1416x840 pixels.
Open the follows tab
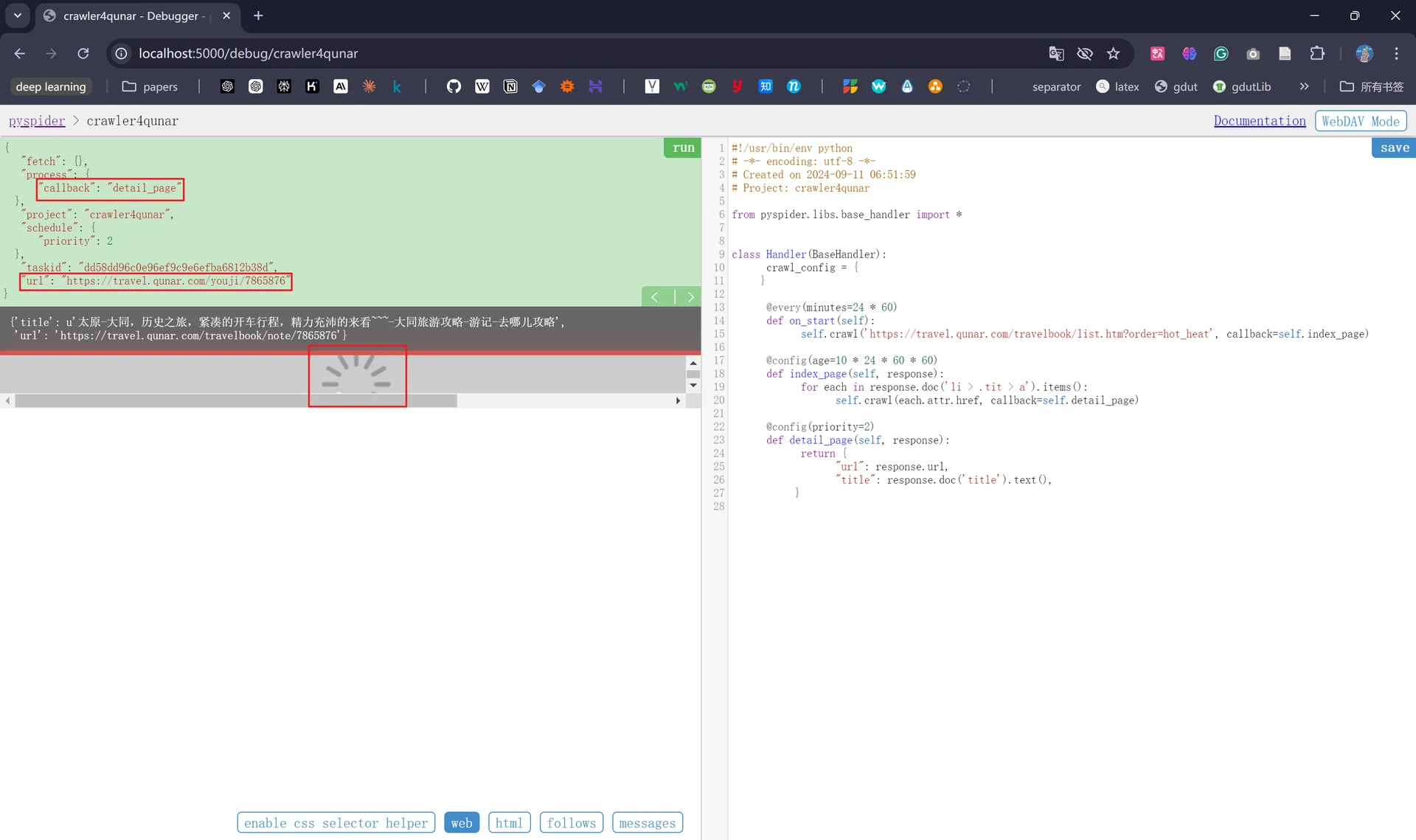[x=572, y=822]
